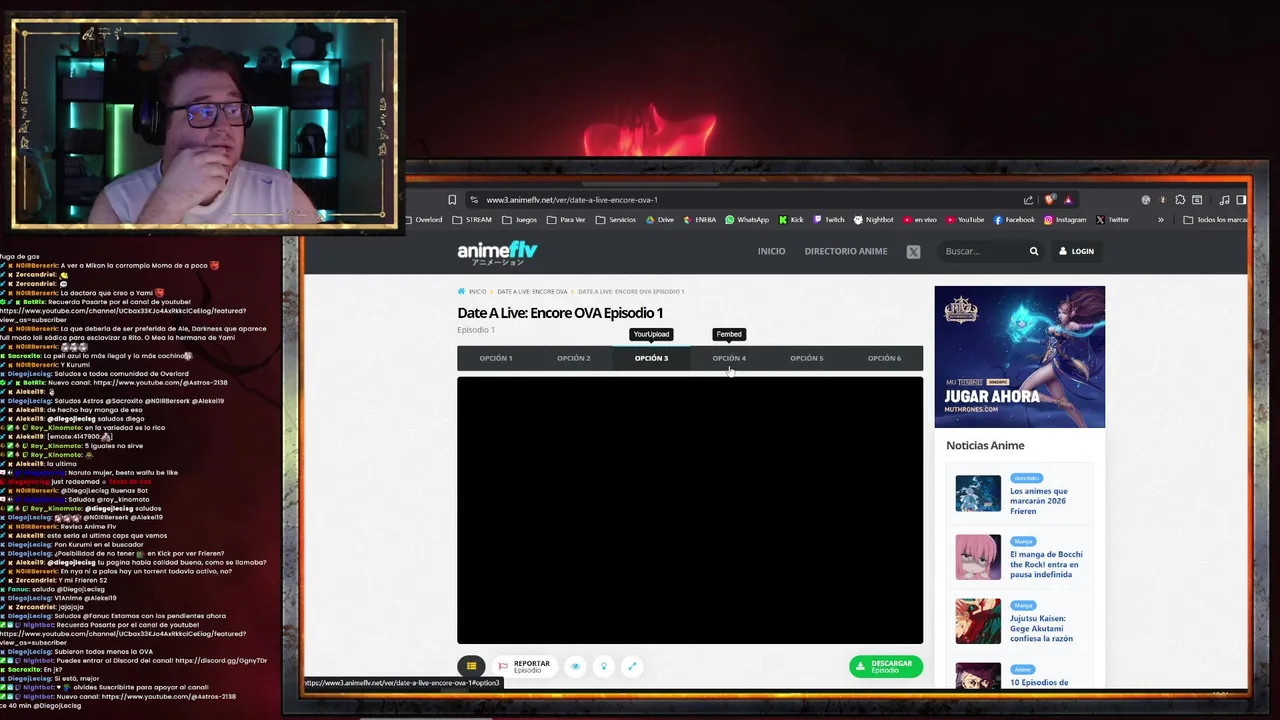Viewport: 1280px width, 720px height.
Task: Open 'Los animes que marcarán 2026 Frieren' article
Action: [x=1039, y=501]
